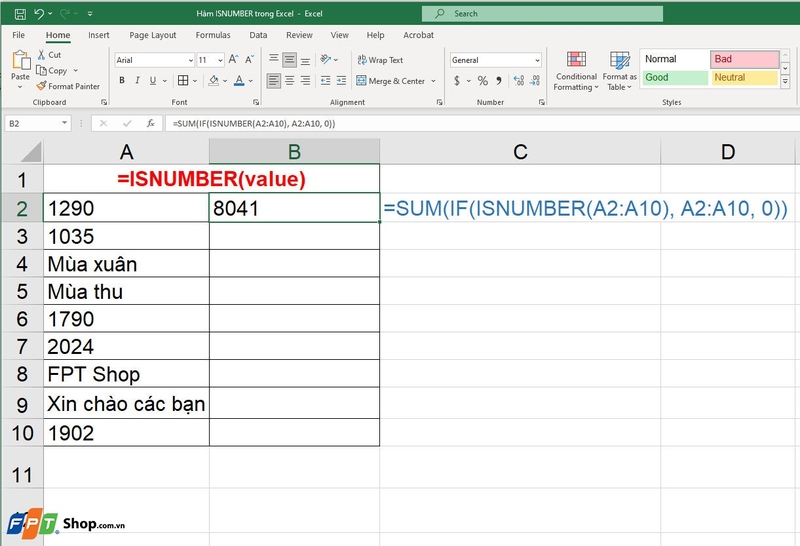Screen dimensions: 800x546
Task: Switch to the Formulas tab
Action: (x=213, y=35)
